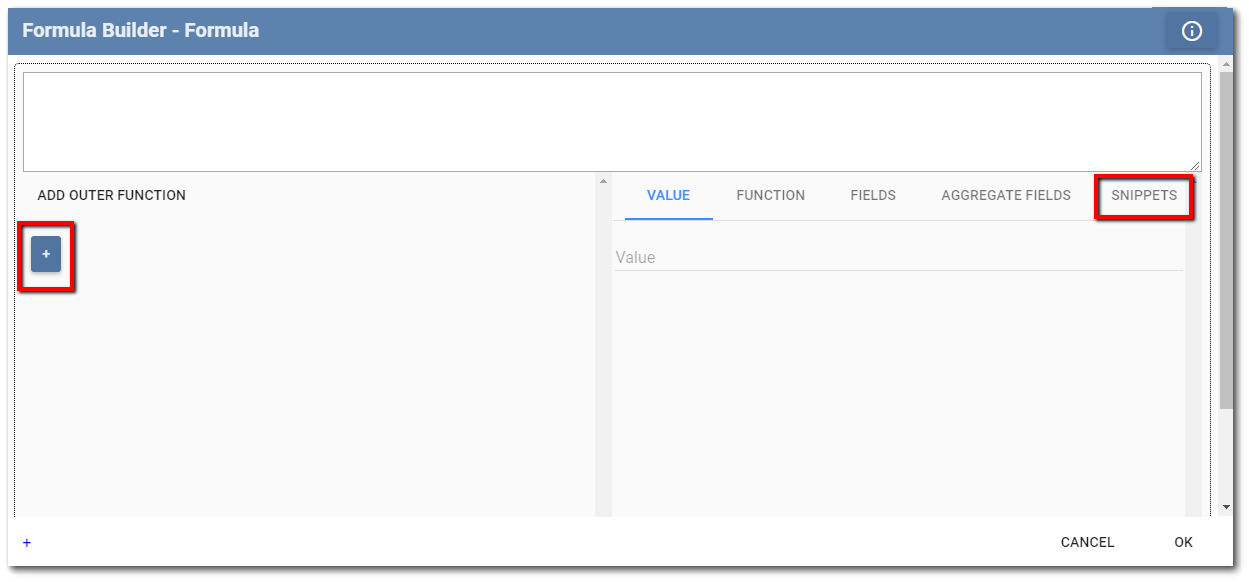1249x582 pixels.
Task: Click the dialog scrollbar up arrow
Action: coord(1227,65)
